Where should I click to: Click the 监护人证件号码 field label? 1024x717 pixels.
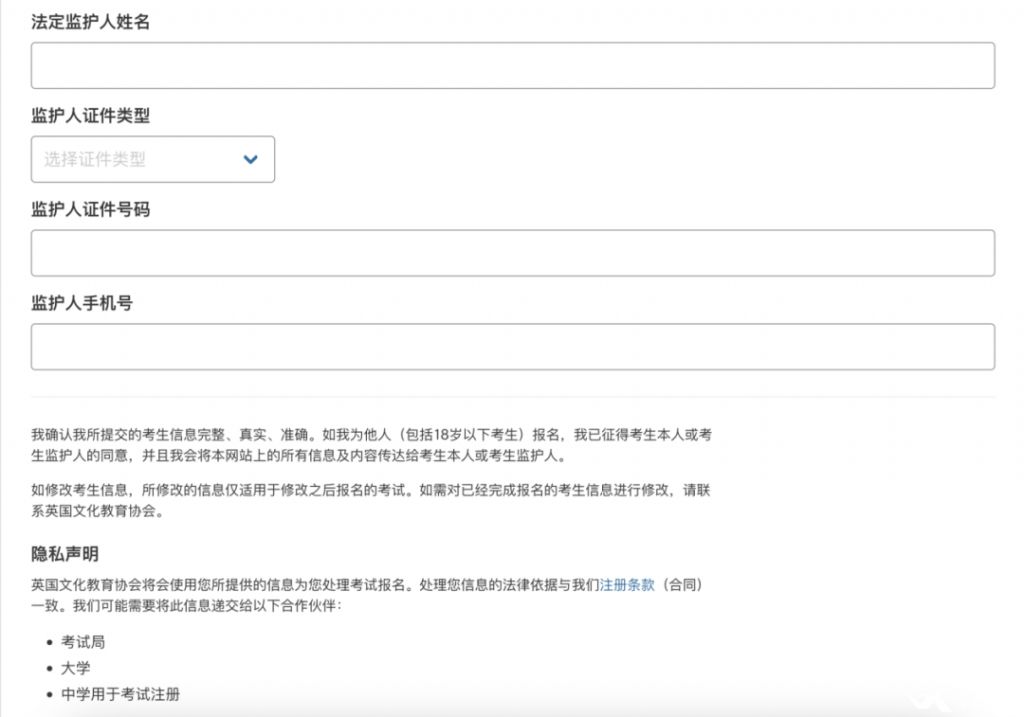coord(90,210)
